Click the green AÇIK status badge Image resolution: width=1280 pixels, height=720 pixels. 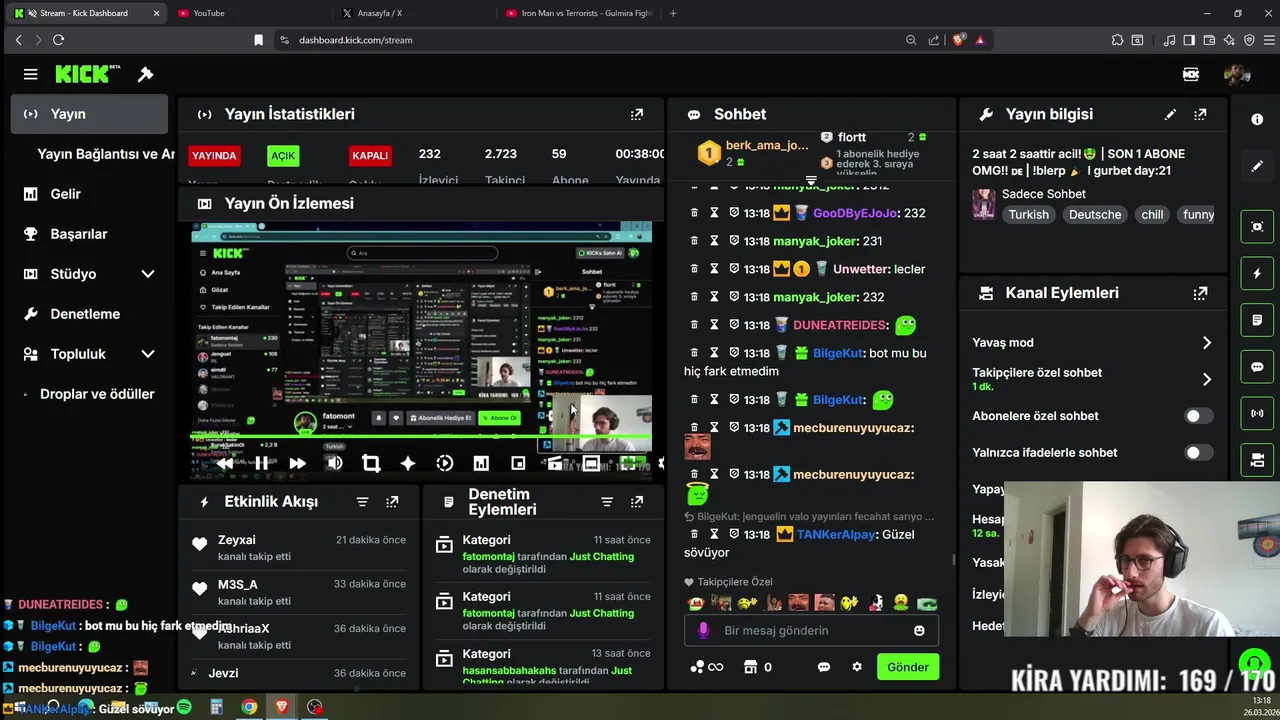point(283,156)
